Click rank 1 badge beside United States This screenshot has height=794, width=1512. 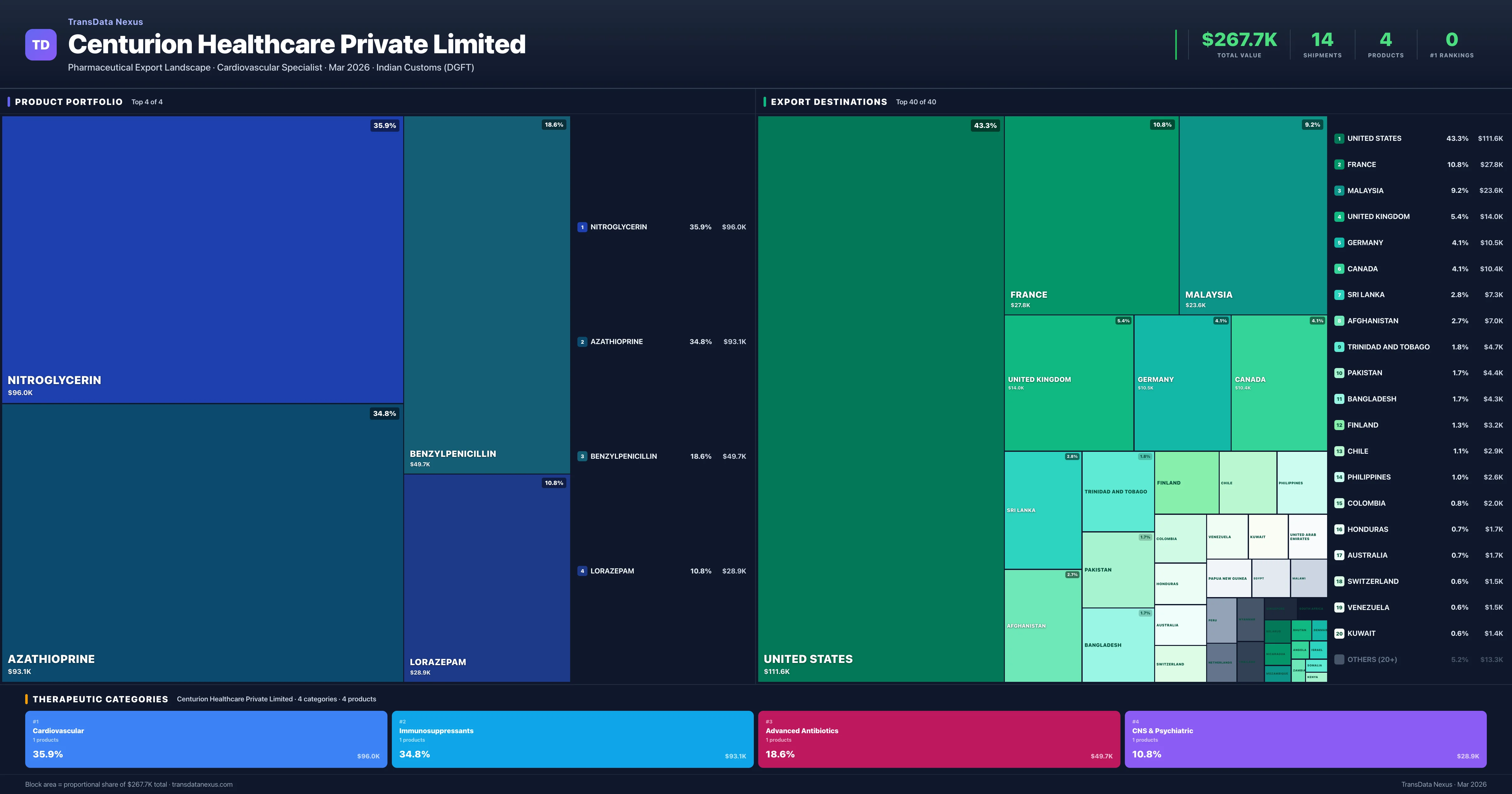pyautogui.click(x=1339, y=139)
